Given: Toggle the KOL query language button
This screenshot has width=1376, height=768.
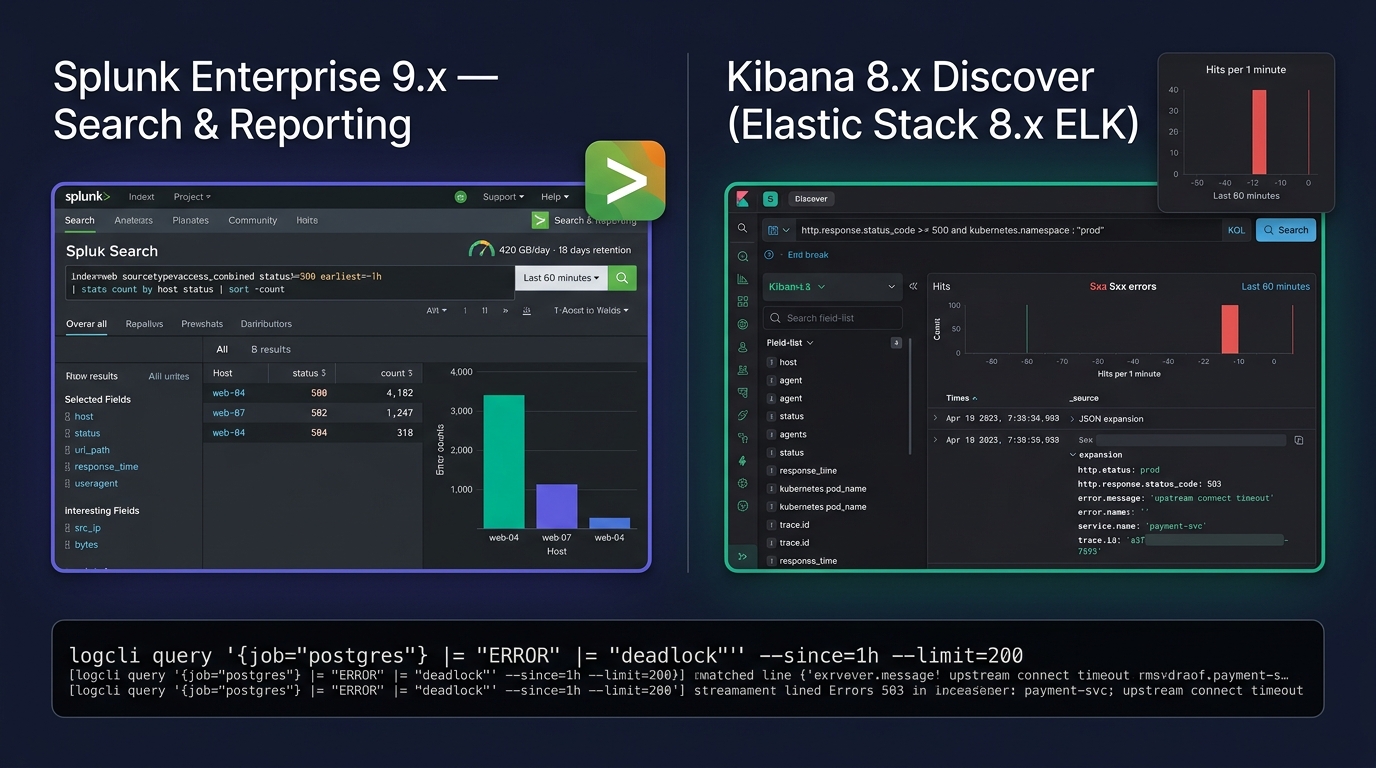Looking at the screenshot, I should click(x=1236, y=230).
